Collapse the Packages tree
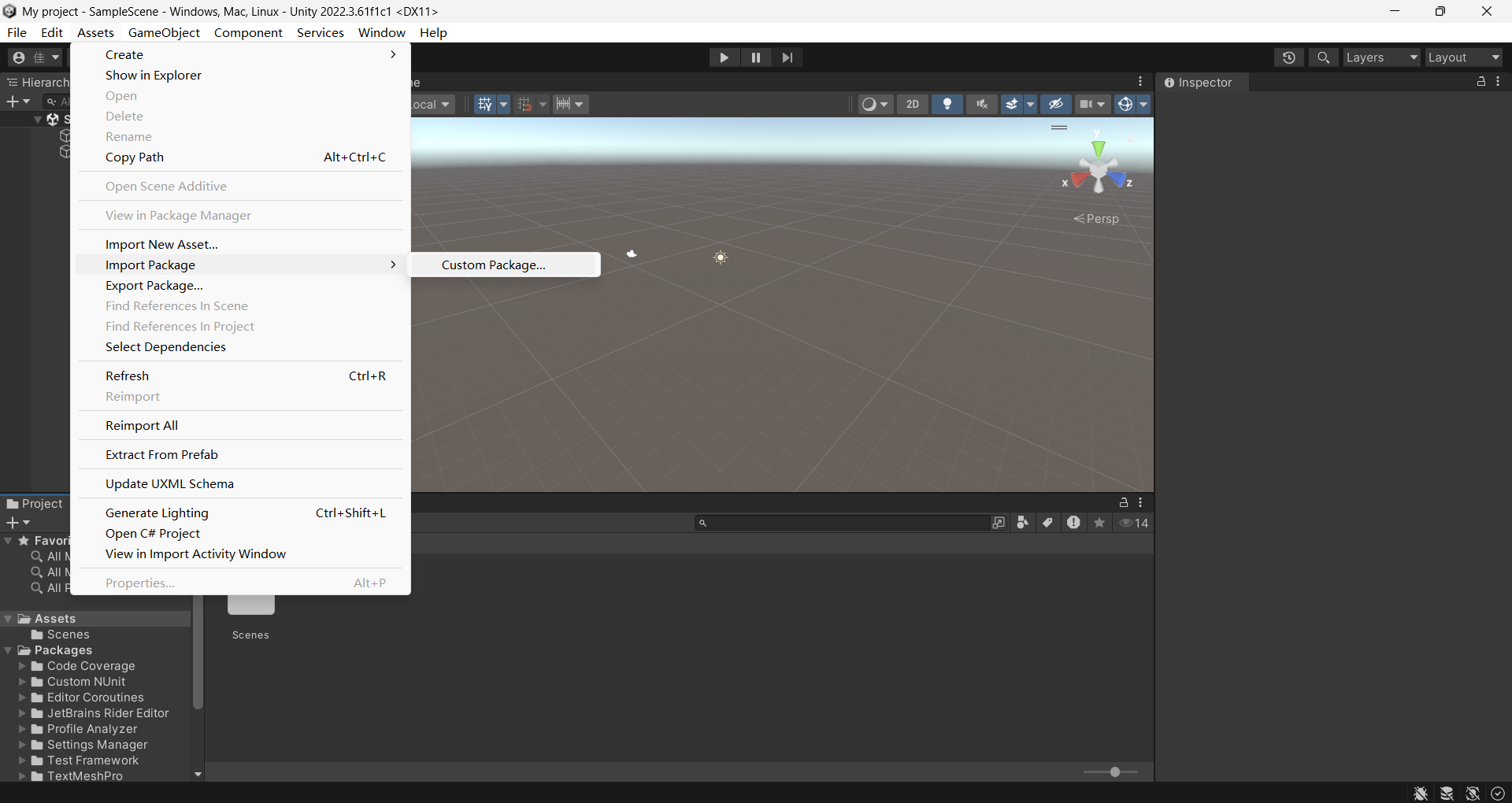This screenshot has height=803, width=1512. click(9, 650)
